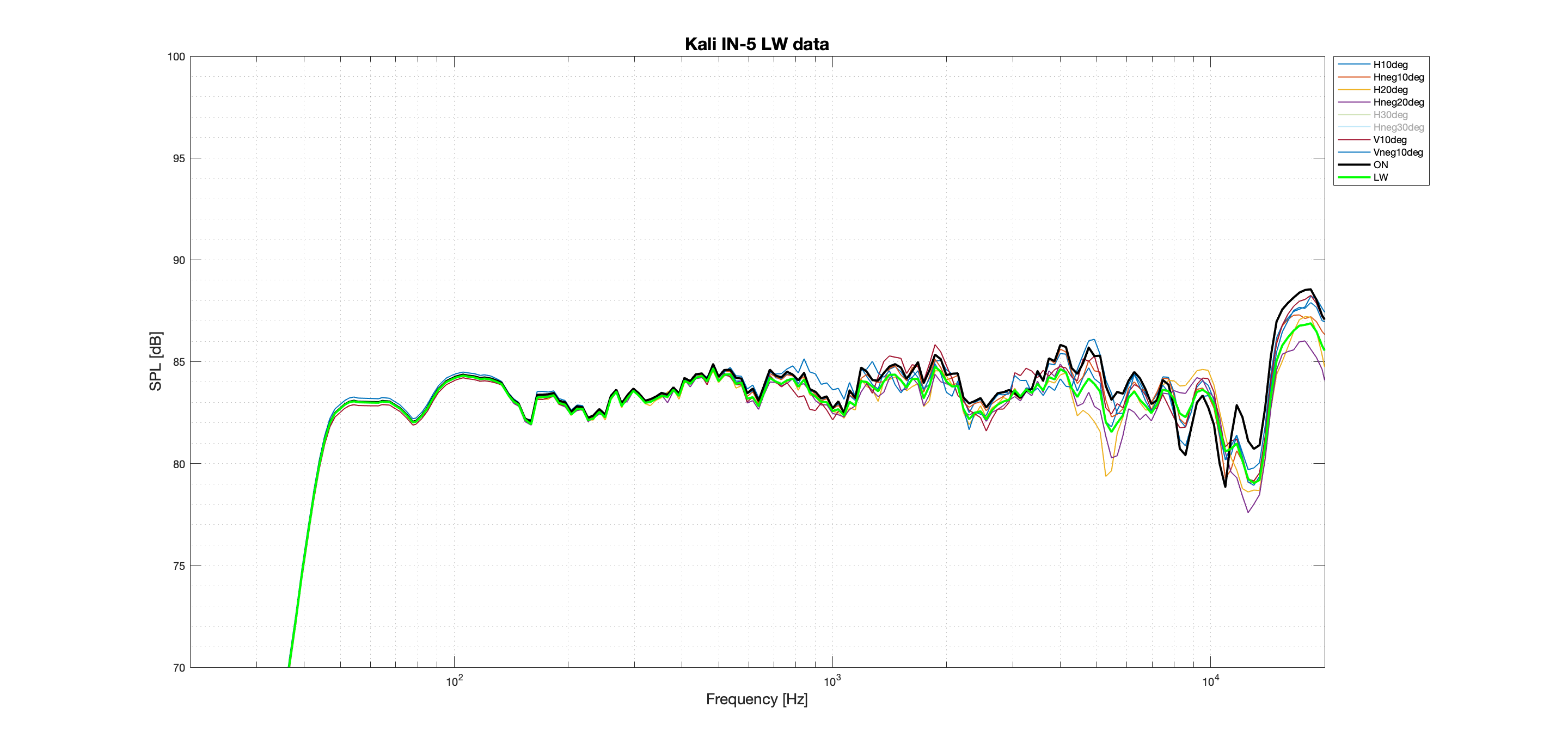Click the V10deg legend entry
The width and height of the screenshot is (1568, 750).
tap(1381, 139)
